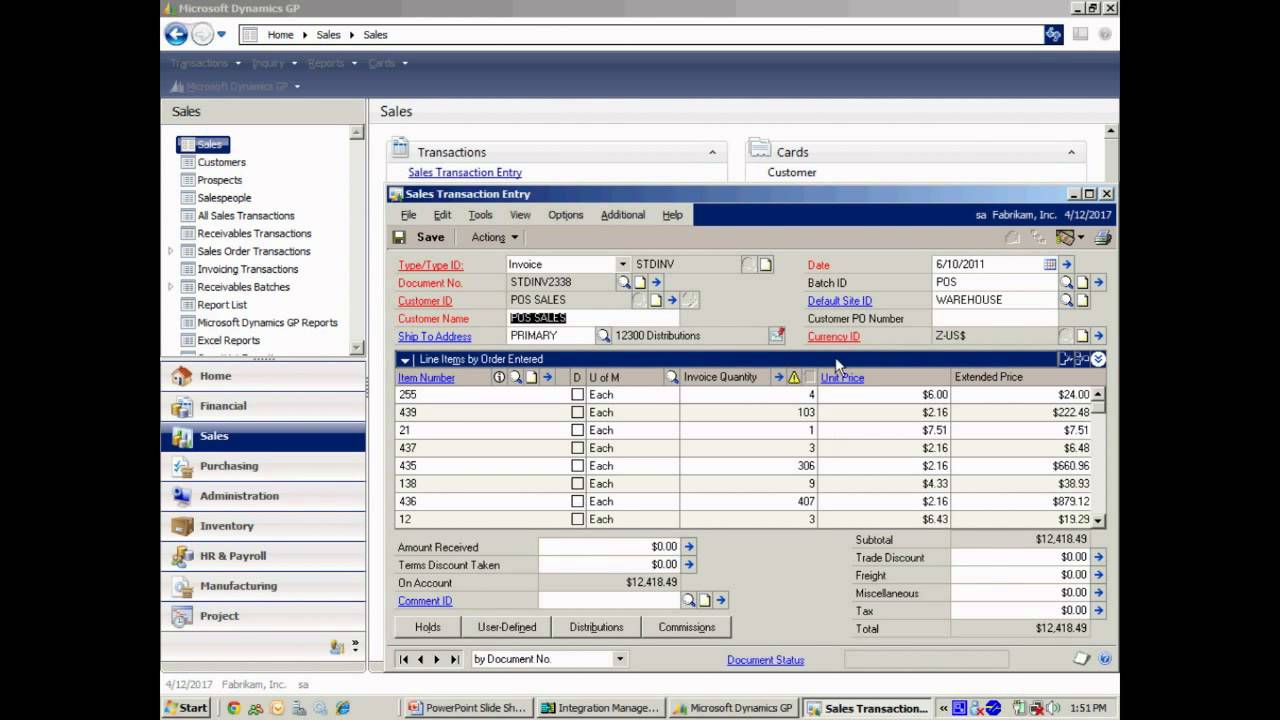This screenshot has width=1280, height=720.
Task: Toggle D checkbox for item 437
Action: point(577,448)
